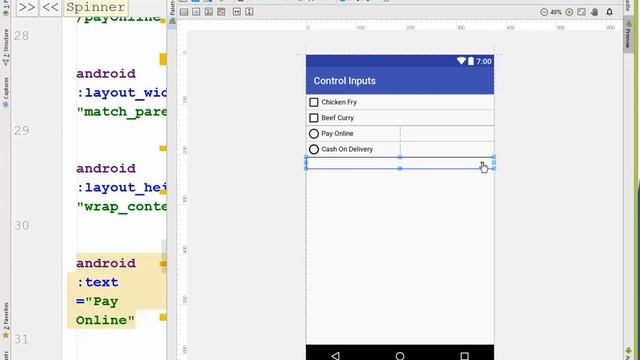
Task: Click the expand vertically icon
Action: tap(249, 12)
